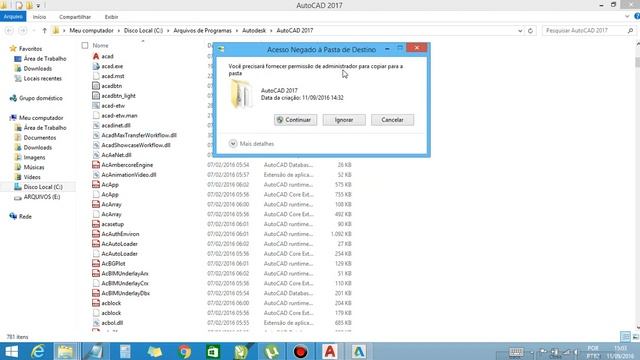Viewport: 640px width, 360px height.
Task: Select the acadinet.dll file
Action: (116, 125)
